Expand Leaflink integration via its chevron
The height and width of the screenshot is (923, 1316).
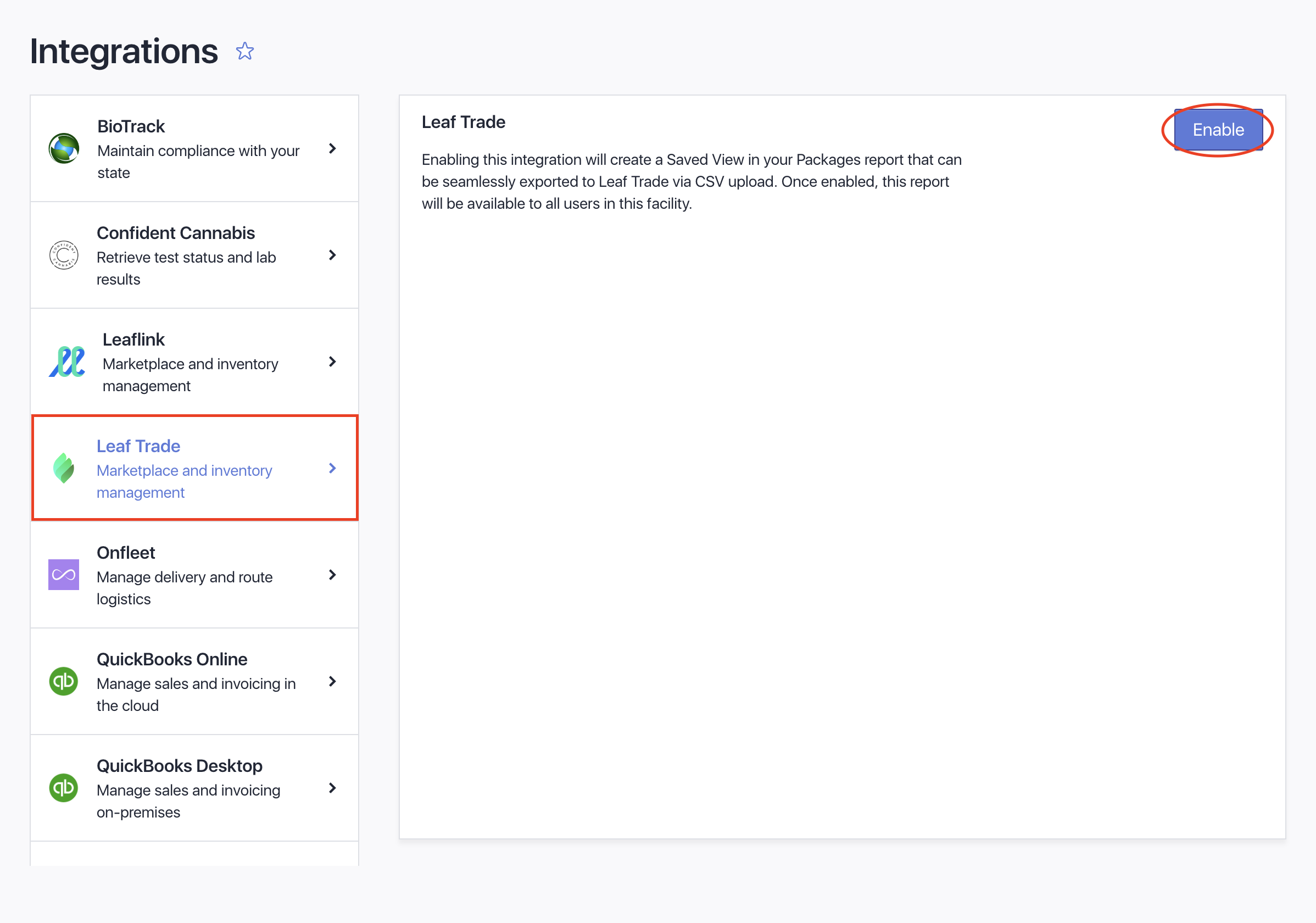pyautogui.click(x=332, y=362)
